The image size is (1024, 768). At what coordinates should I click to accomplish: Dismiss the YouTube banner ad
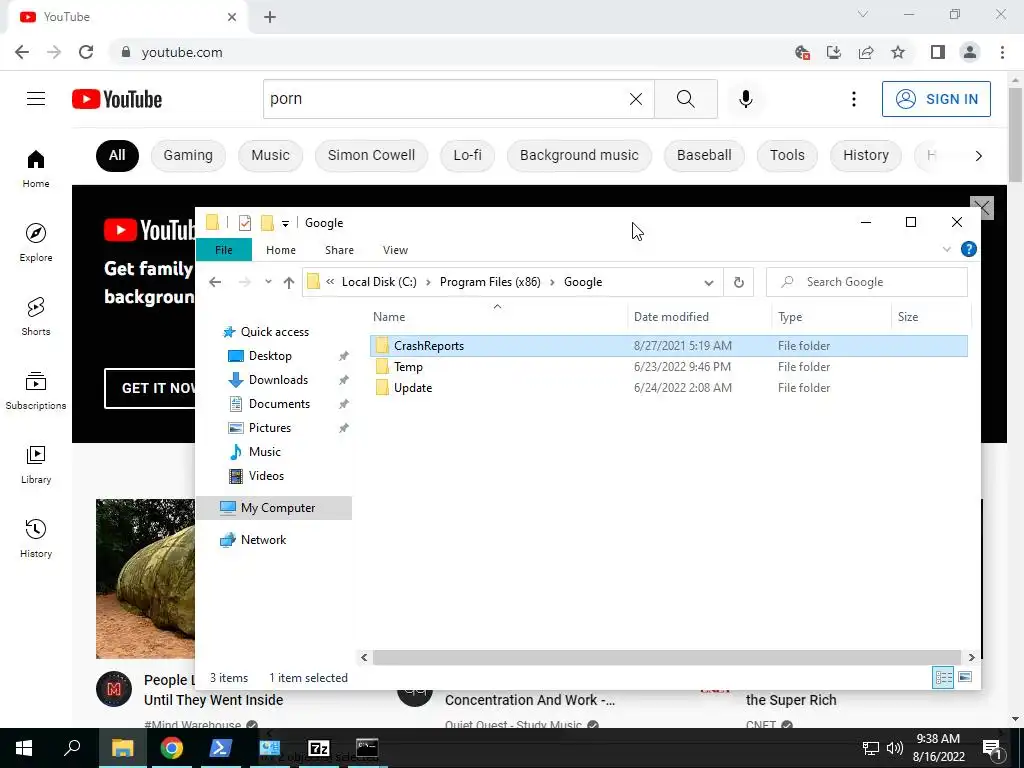click(982, 208)
